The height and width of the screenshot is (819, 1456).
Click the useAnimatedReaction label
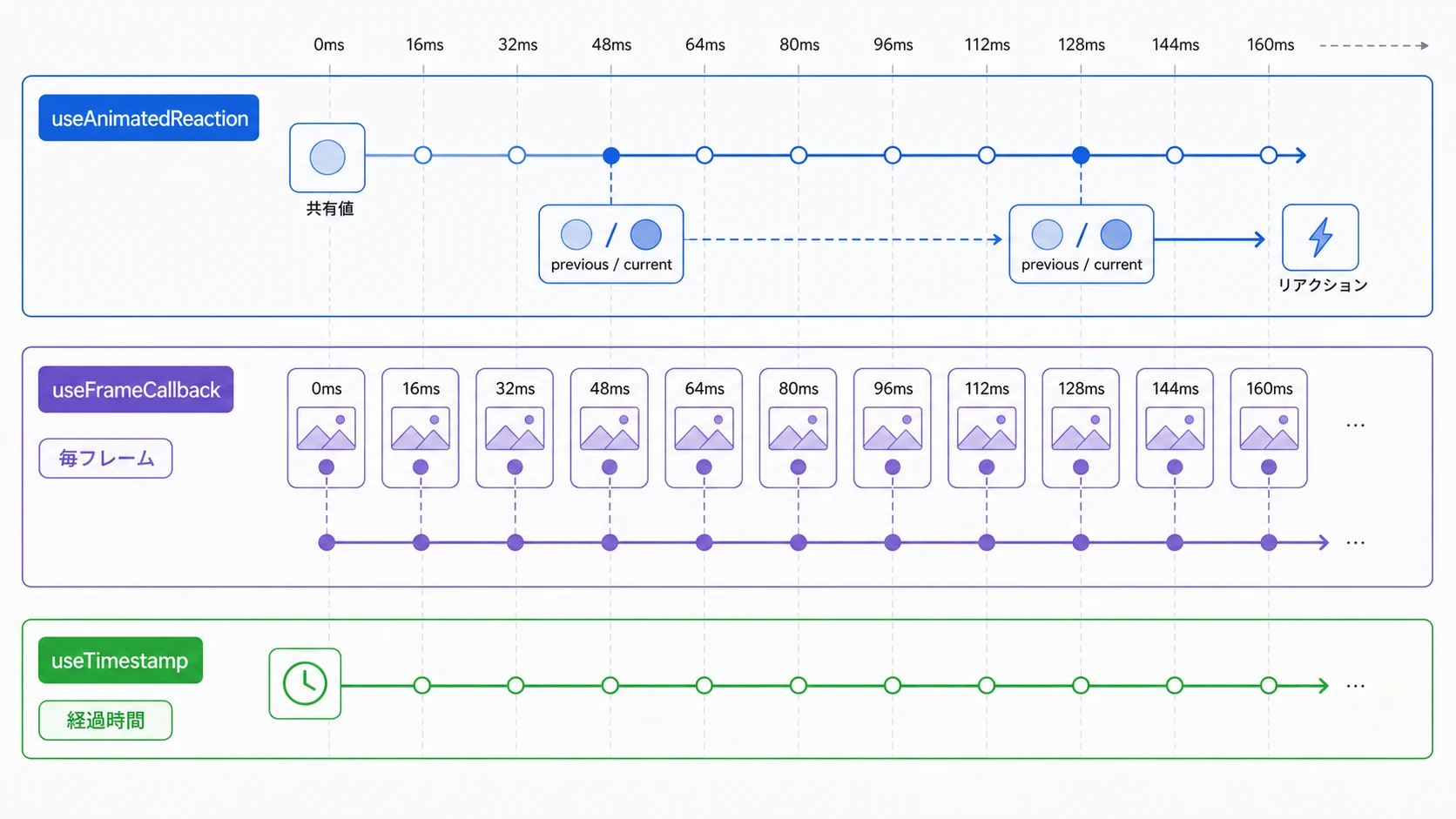[x=149, y=117]
